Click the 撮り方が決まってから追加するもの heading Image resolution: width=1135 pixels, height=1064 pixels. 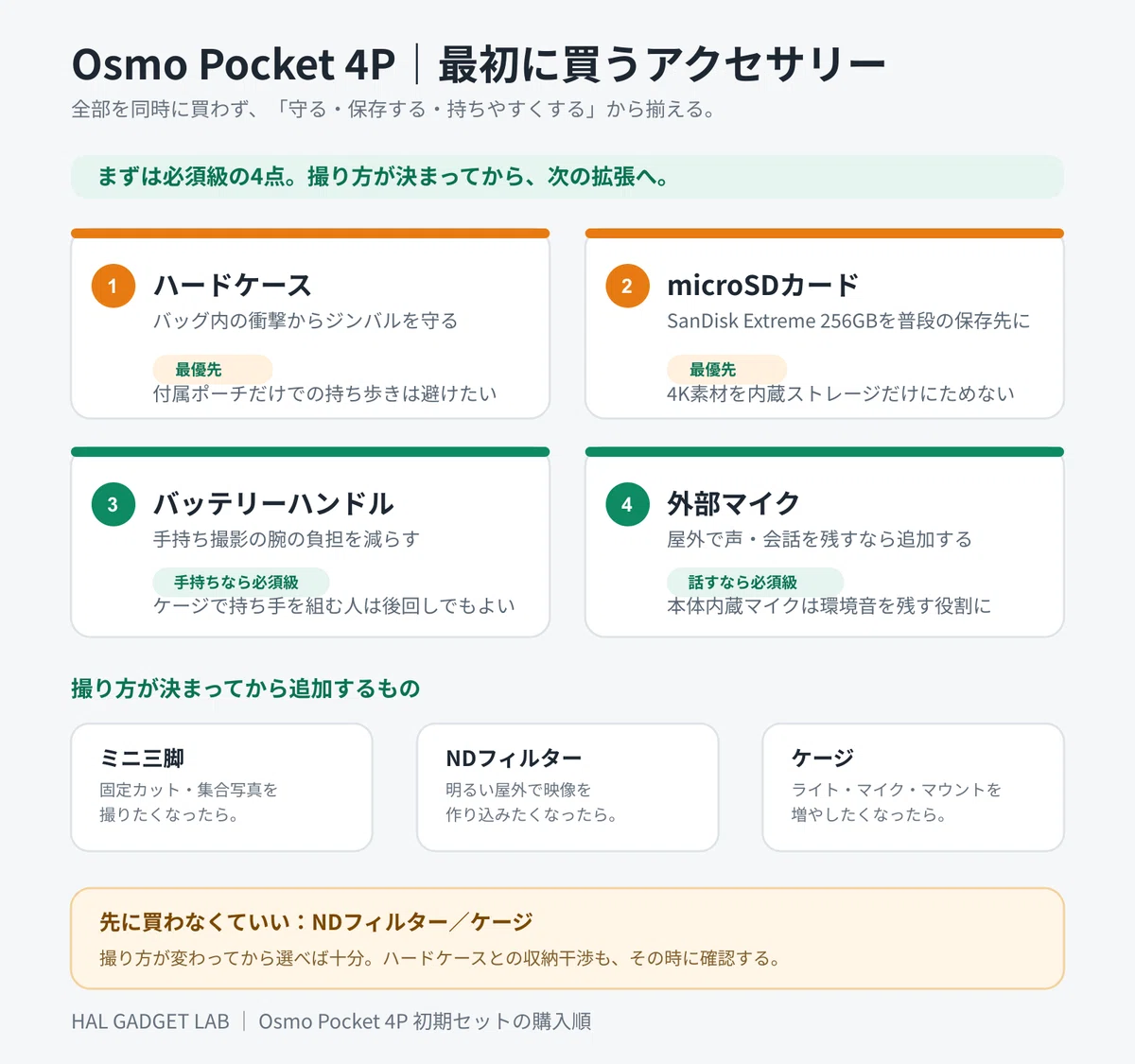pyautogui.click(x=246, y=689)
